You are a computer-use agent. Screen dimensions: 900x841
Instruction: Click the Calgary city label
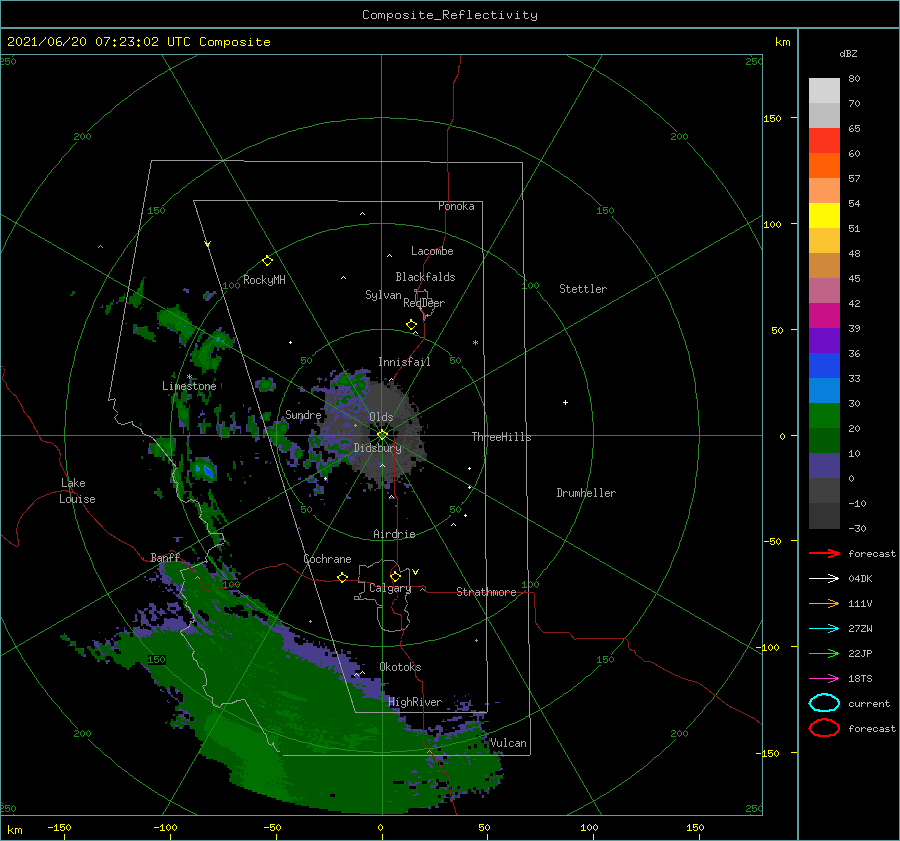(x=390, y=588)
